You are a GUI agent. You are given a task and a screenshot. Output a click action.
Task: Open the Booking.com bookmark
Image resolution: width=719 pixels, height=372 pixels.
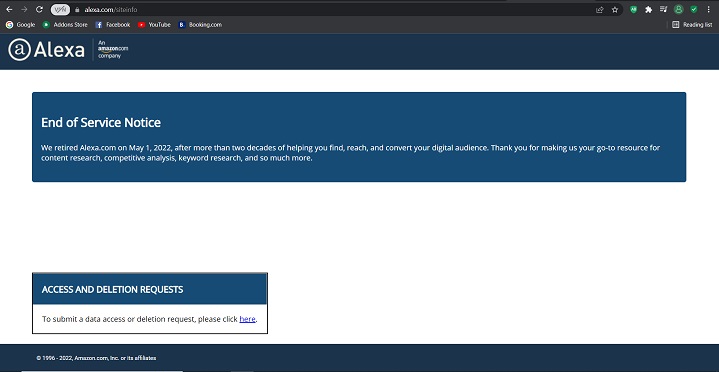tap(200, 25)
